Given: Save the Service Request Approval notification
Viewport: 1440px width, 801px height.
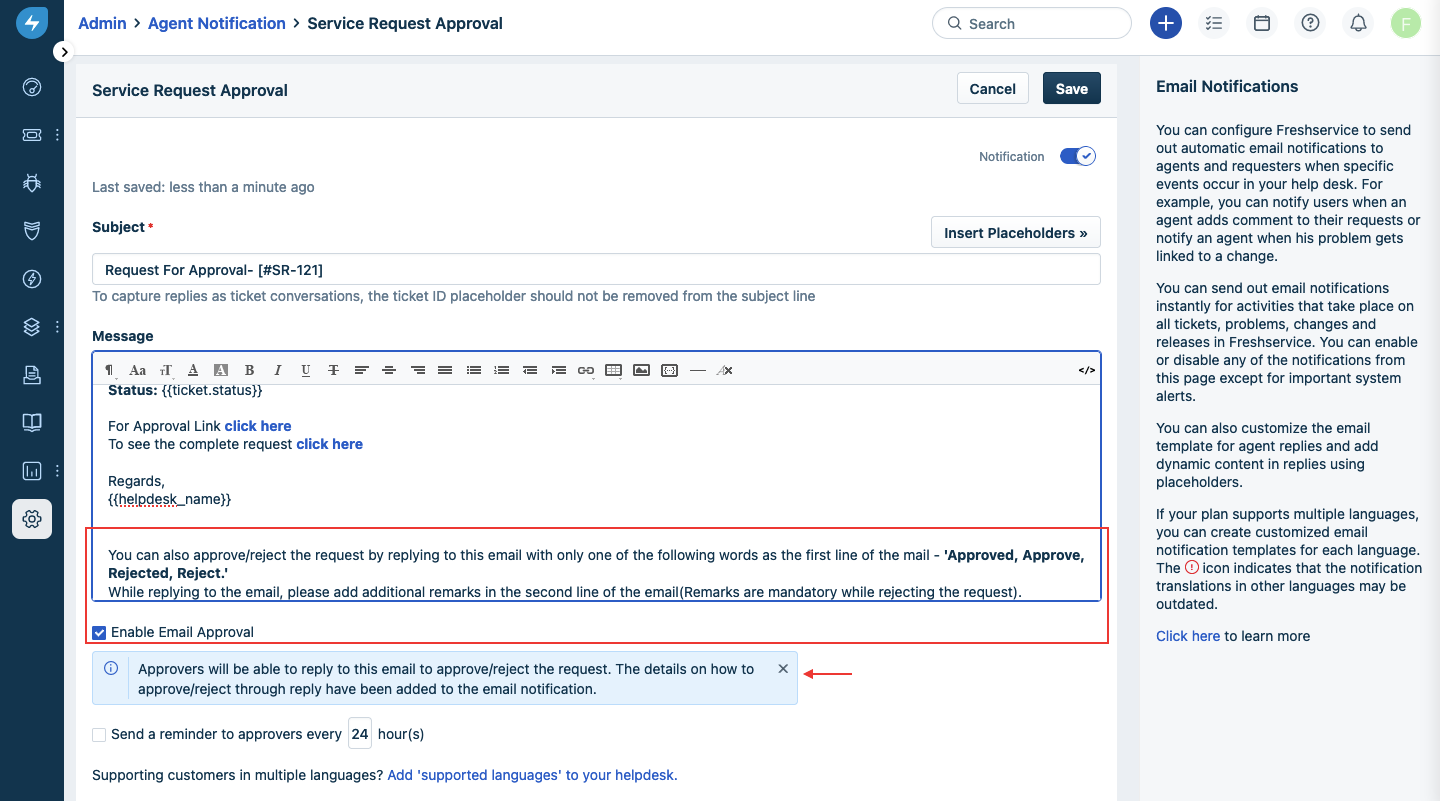Looking at the screenshot, I should [x=1071, y=88].
